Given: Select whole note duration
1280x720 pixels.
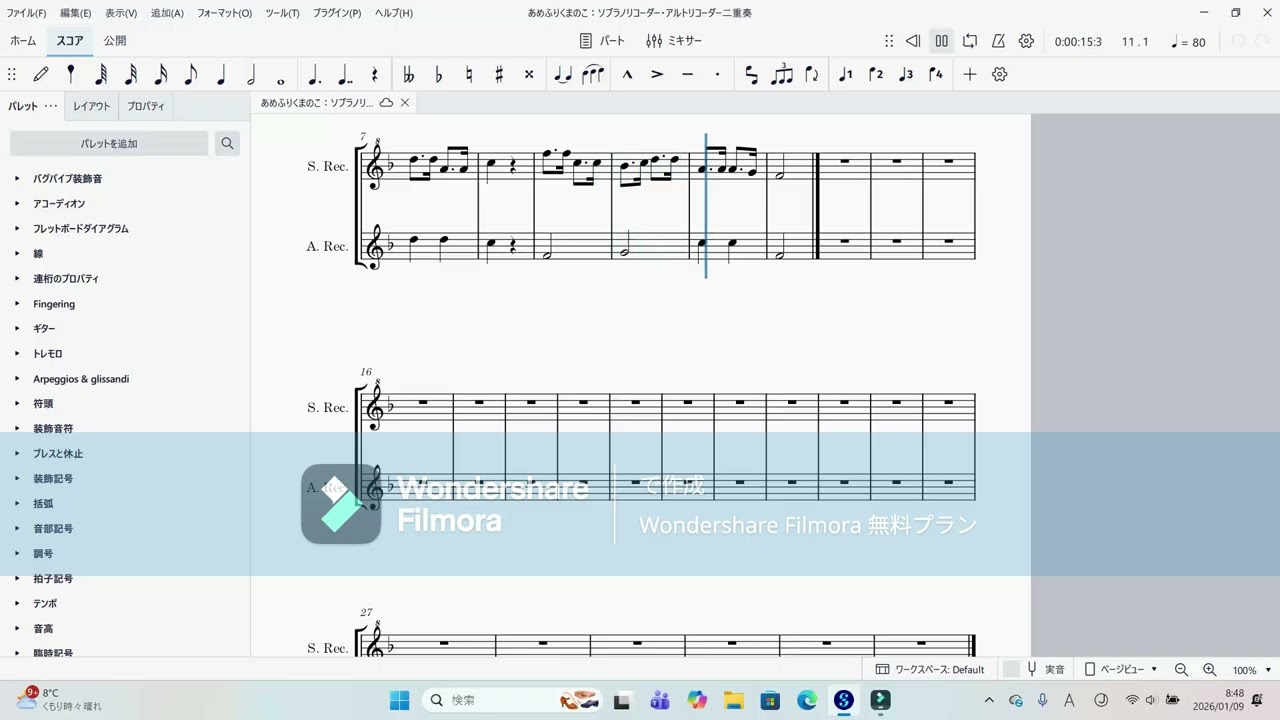Looking at the screenshot, I should click(x=281, y=78).
